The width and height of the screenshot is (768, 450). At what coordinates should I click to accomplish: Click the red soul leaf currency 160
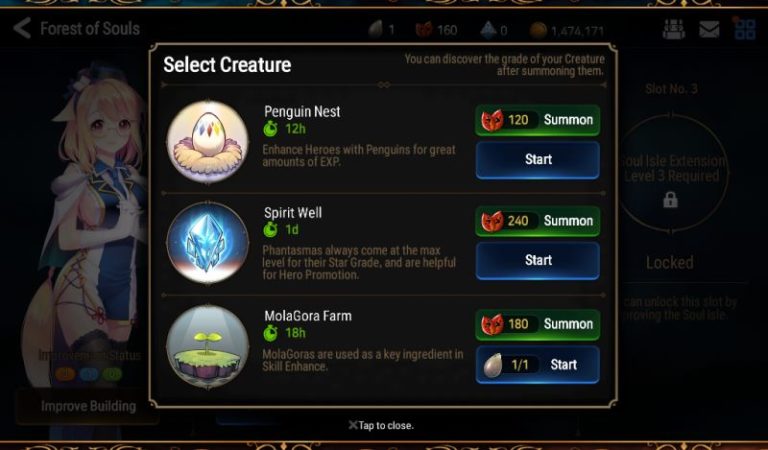[436, 30]
